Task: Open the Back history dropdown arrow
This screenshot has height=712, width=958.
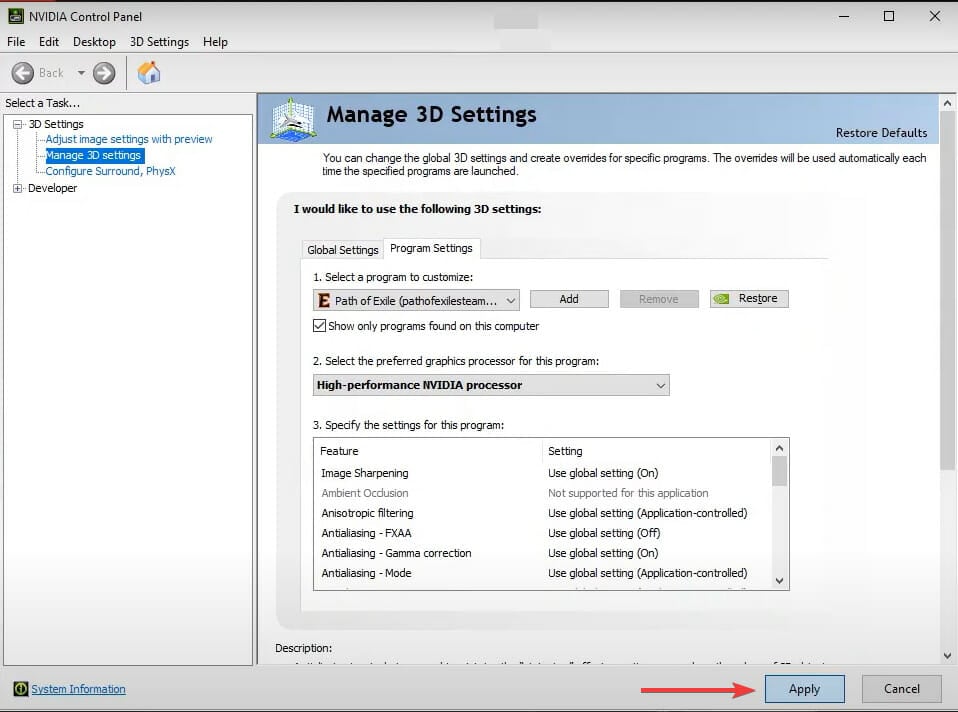Action: 81,73
